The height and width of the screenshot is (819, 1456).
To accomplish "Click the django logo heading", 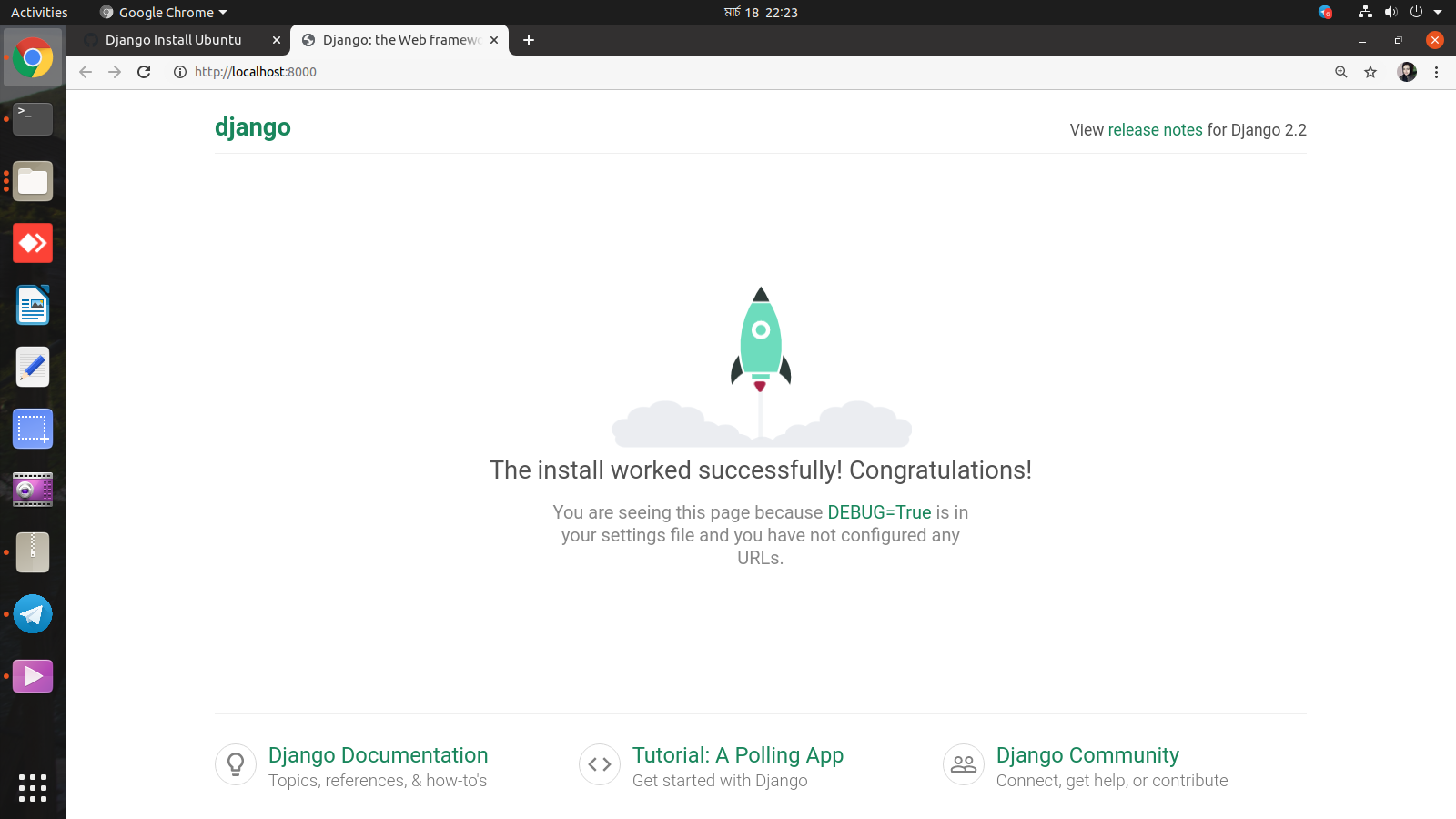I will [253, 127].
